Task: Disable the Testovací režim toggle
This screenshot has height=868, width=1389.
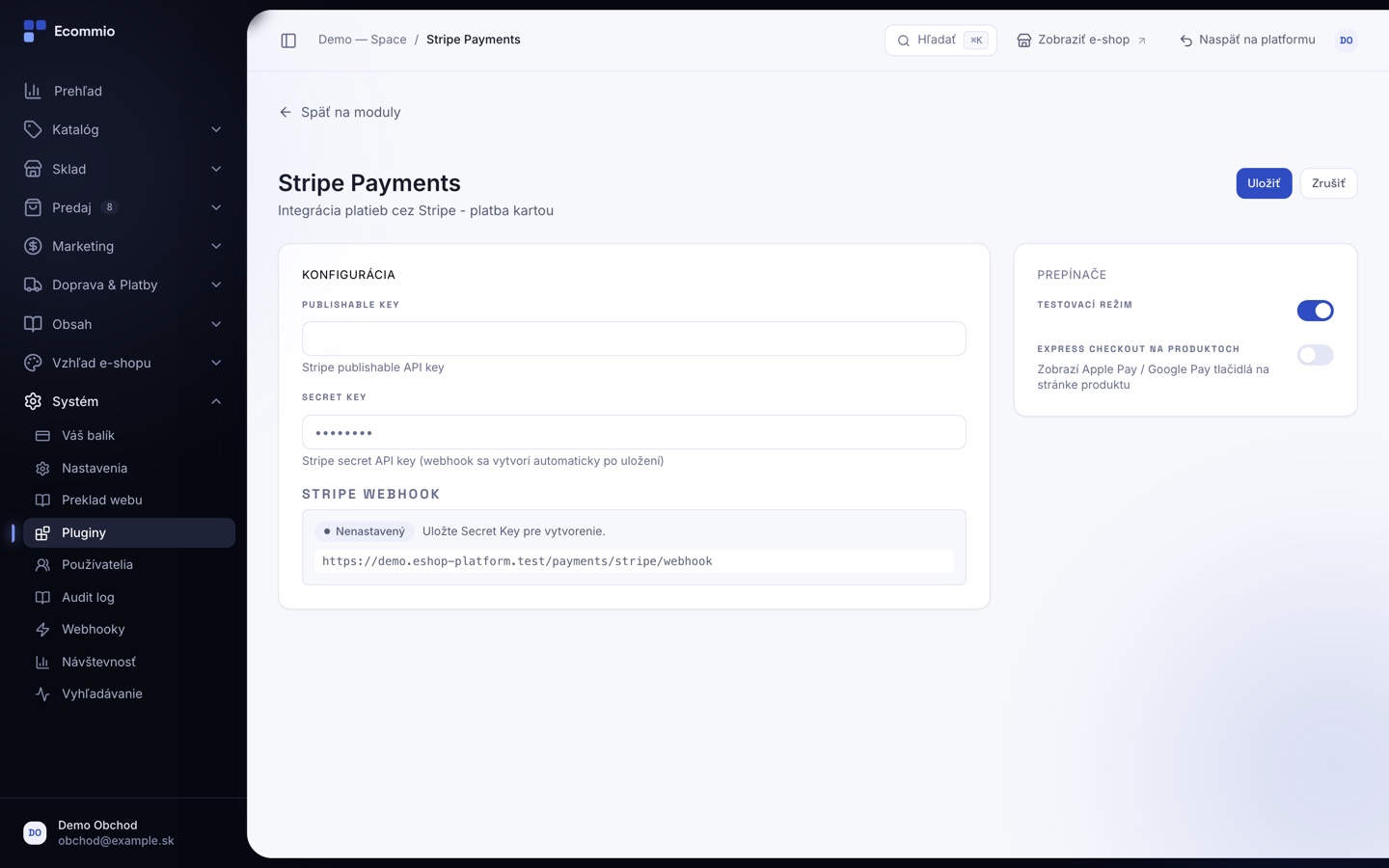Action: tap(1315, 311)
